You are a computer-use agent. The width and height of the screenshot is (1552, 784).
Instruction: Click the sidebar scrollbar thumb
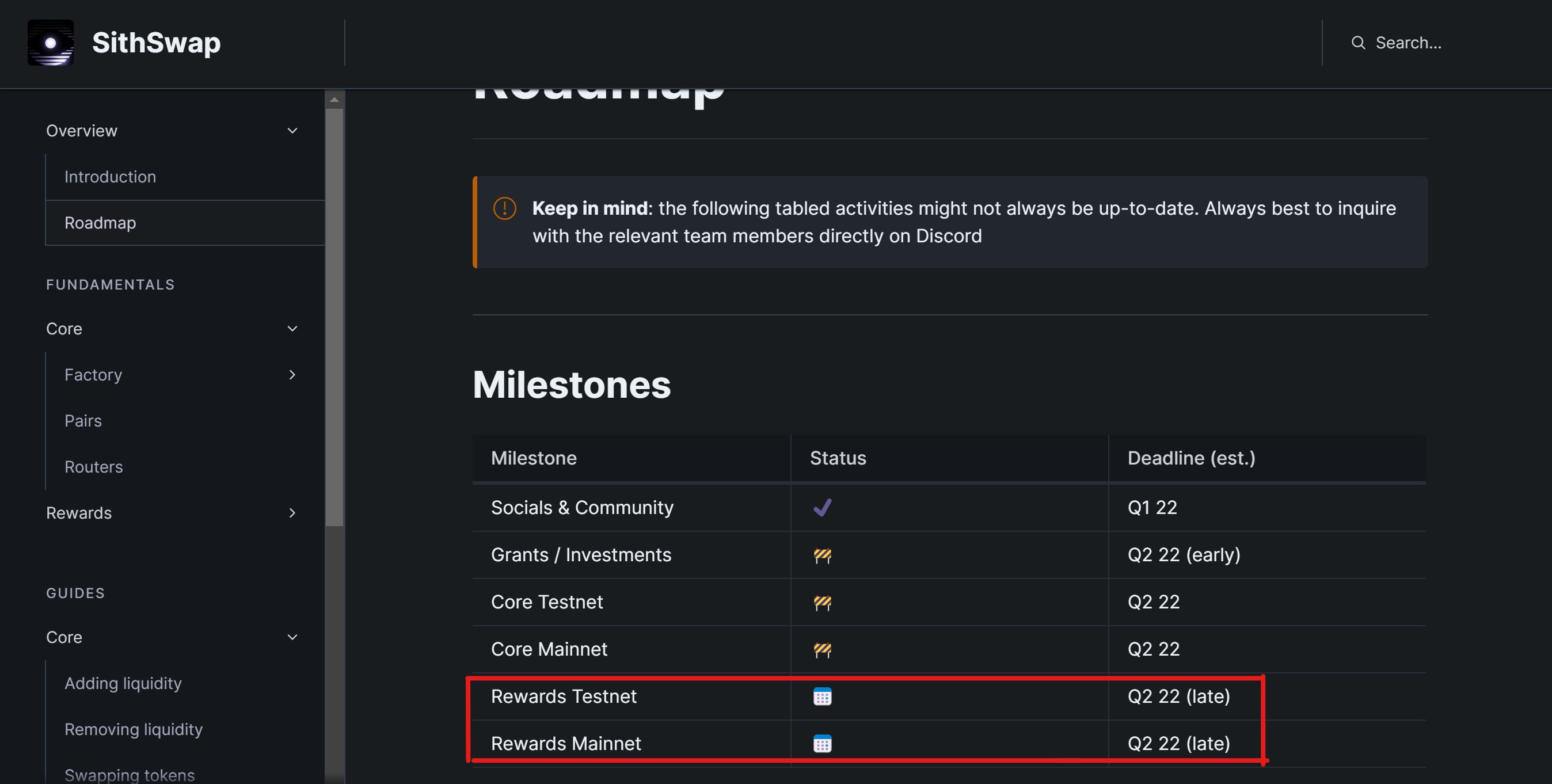click(x=334, y=317)
